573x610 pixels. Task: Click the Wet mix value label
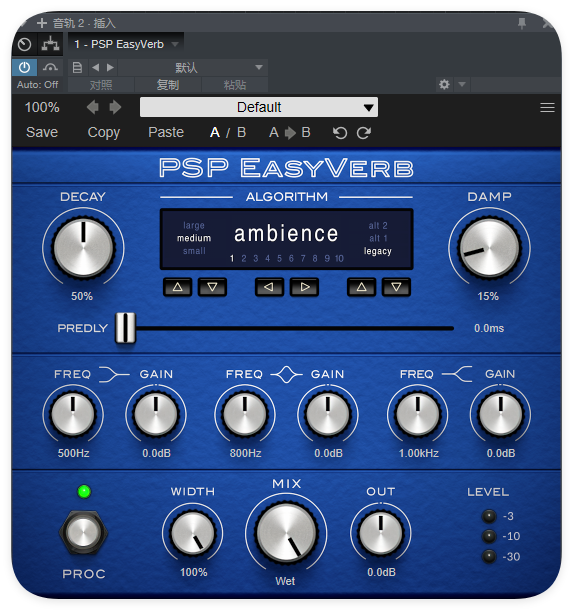(x=285, y=581)
